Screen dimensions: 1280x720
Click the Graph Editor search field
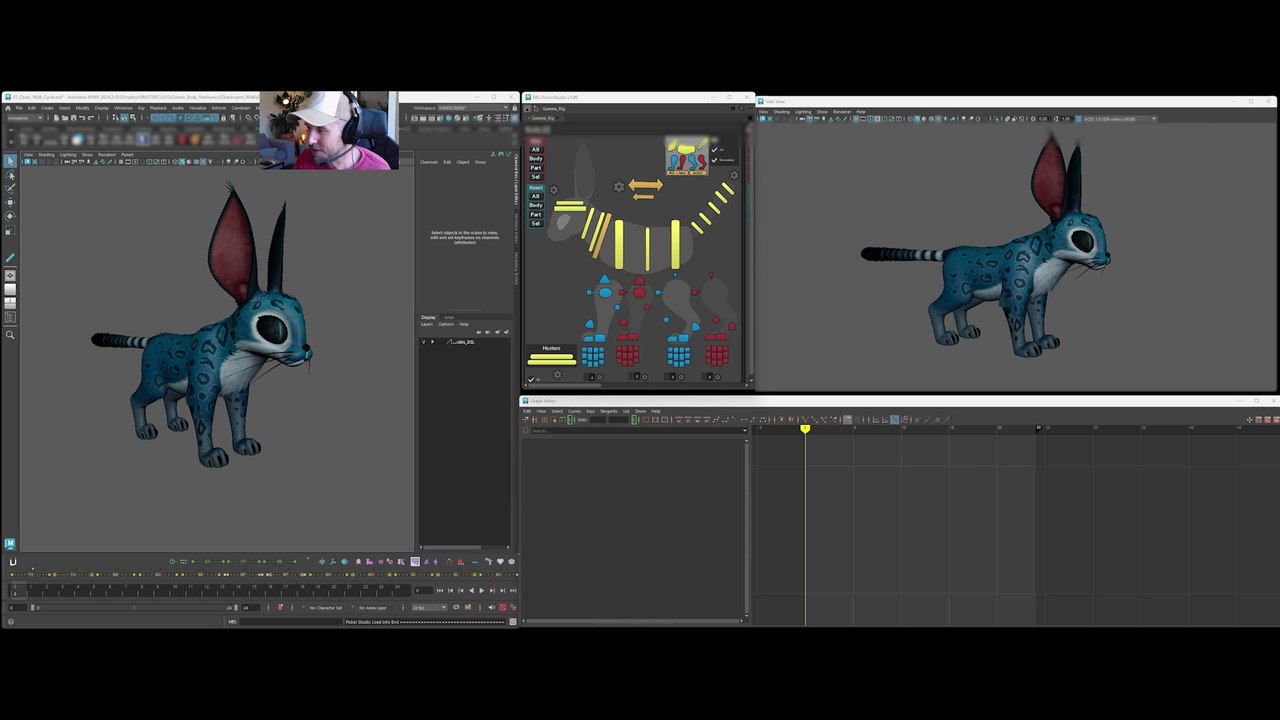click(639, 431)
